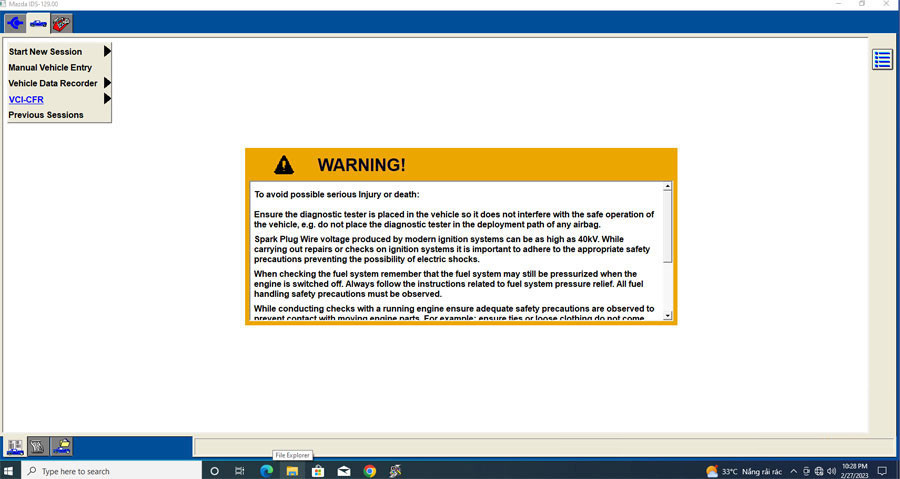Click the Windows taskbar search box
900x479 pixels.
coord(110,471)
